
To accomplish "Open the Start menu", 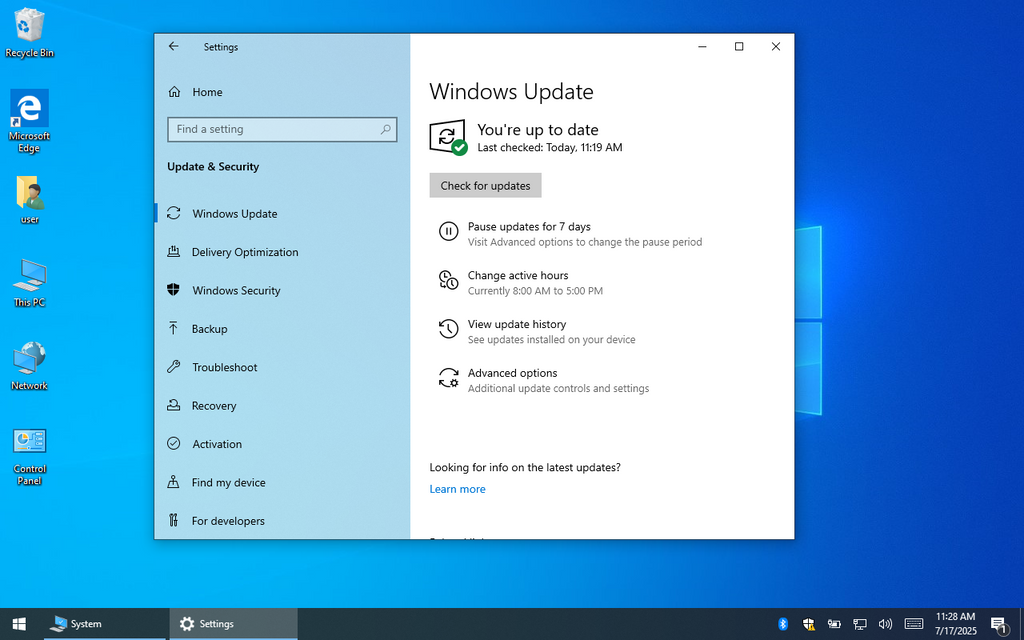I will tap(19, 624).
